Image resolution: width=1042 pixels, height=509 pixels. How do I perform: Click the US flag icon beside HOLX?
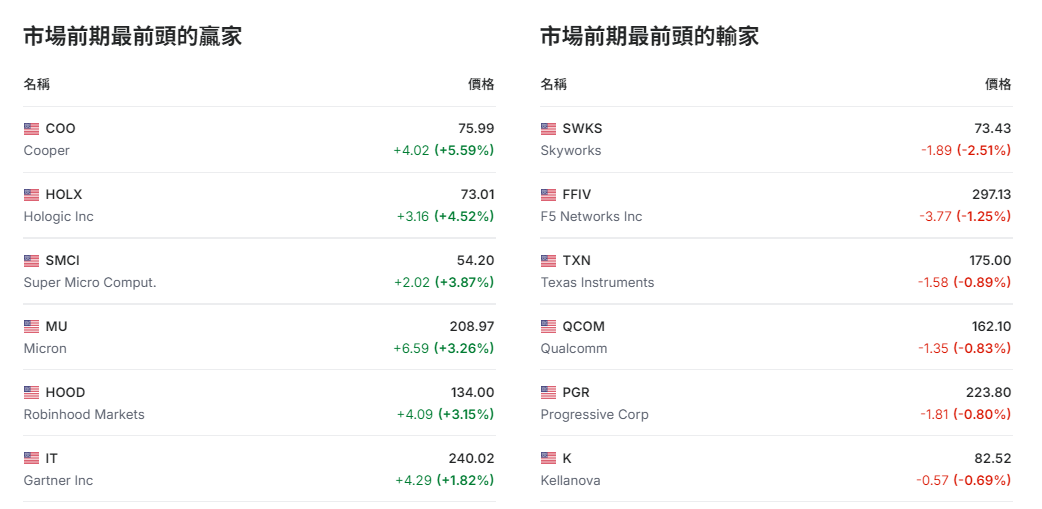[32, 195]
